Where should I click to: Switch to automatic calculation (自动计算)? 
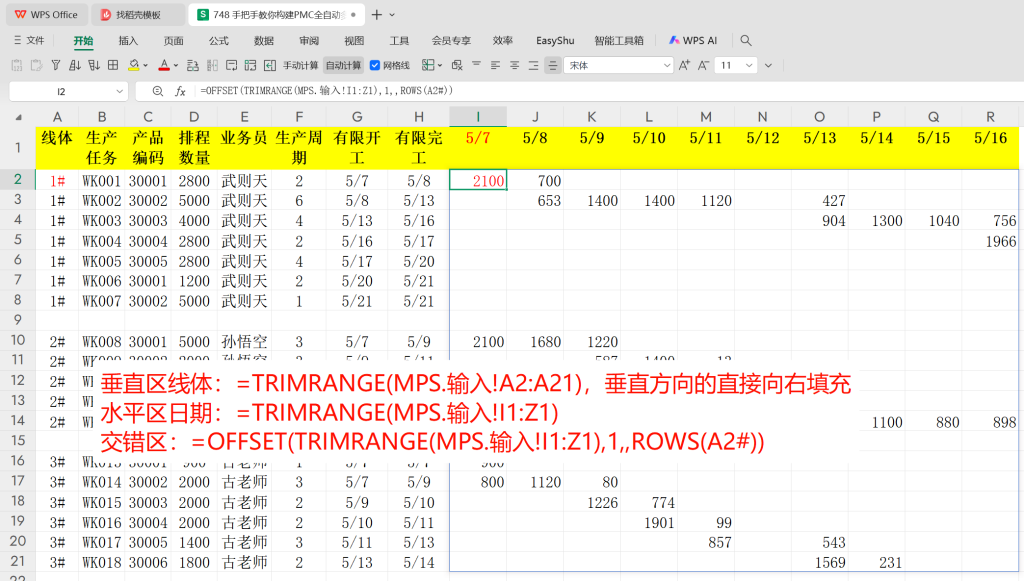[x=344, y=65]
